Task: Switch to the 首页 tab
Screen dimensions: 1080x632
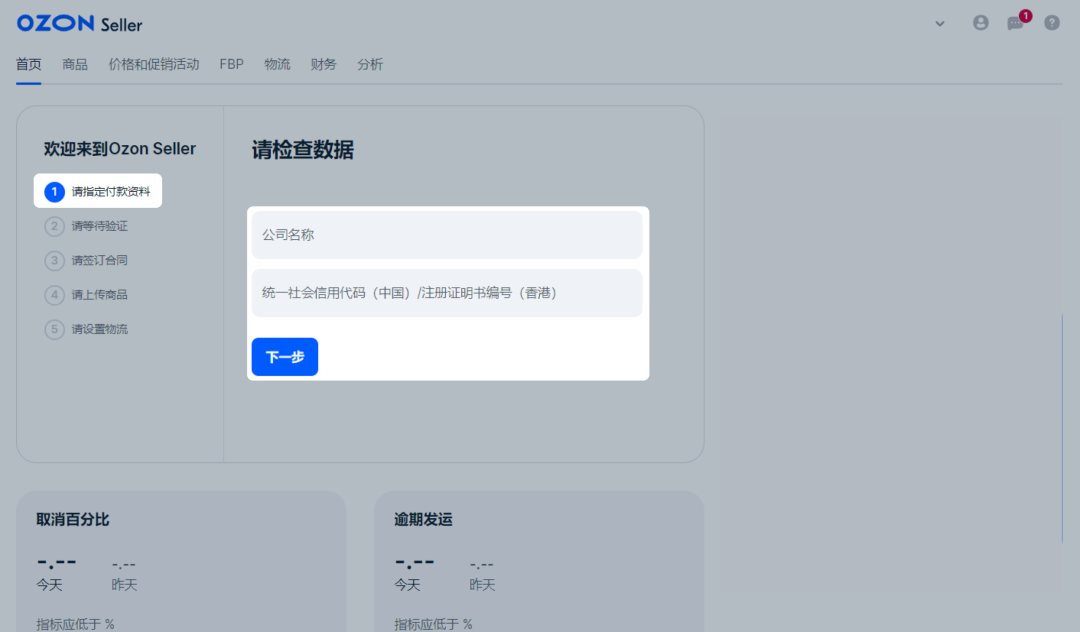Action: tap(29, 64)
